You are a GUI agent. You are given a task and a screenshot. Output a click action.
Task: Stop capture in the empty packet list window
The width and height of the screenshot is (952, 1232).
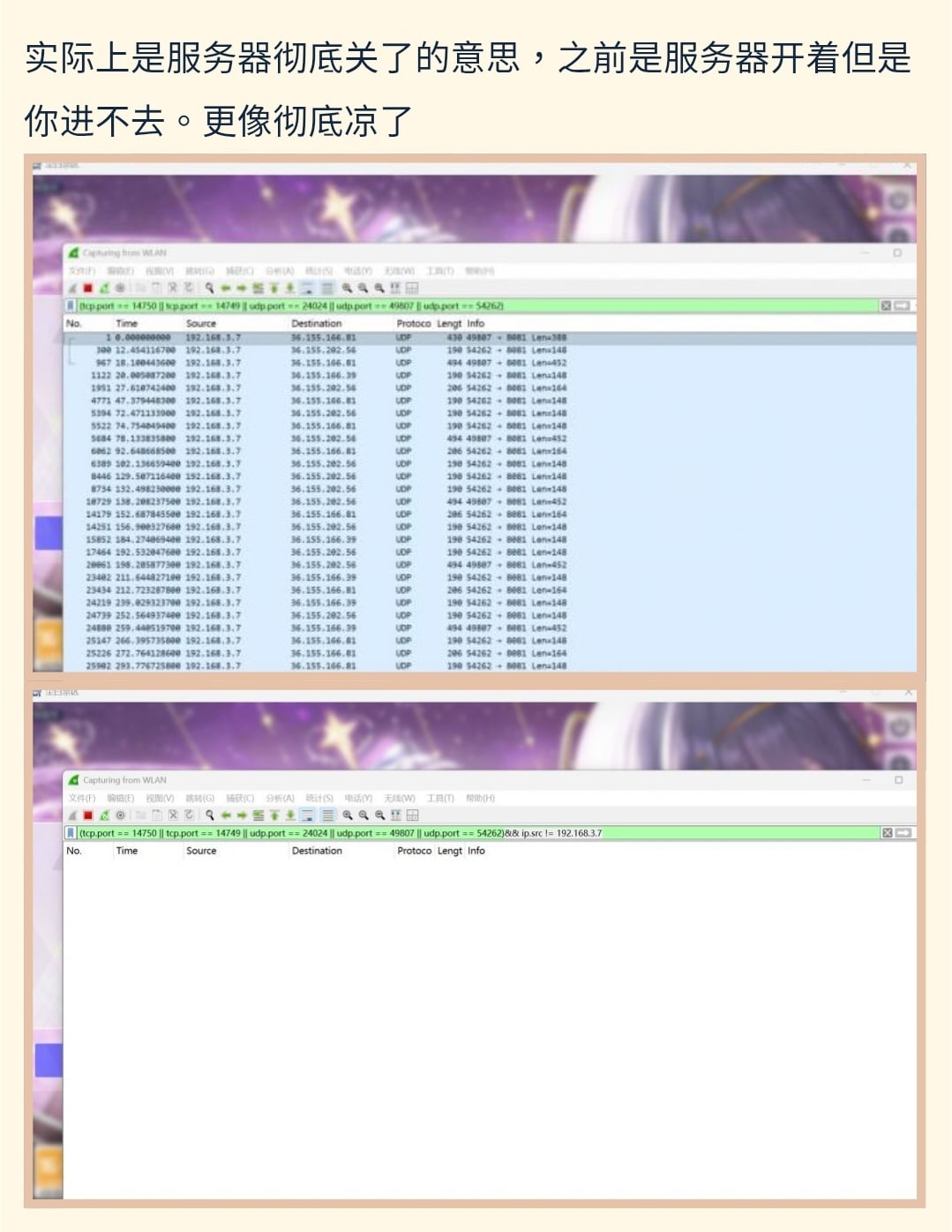click(x=88, y=815)
